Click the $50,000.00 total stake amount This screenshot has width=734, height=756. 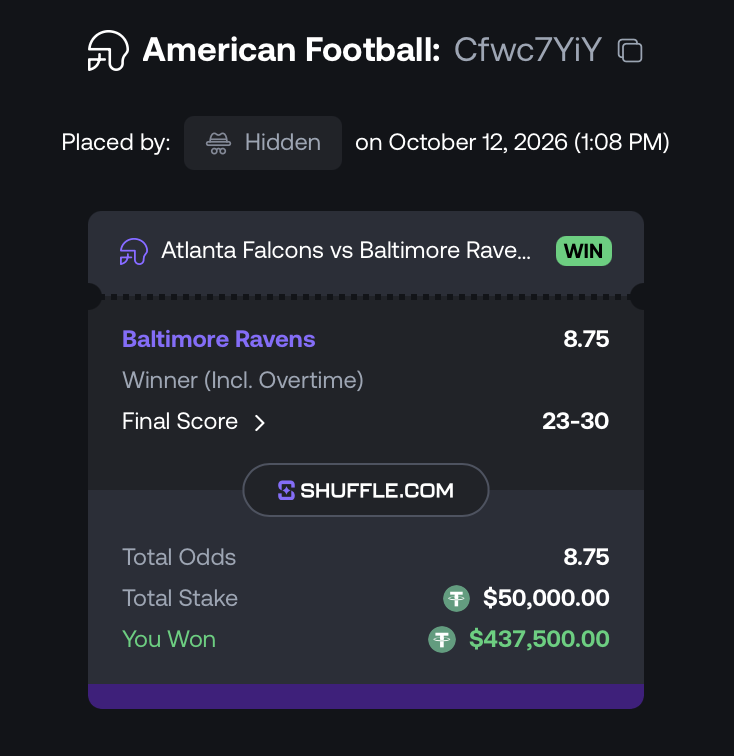click(x=546, y=598)
